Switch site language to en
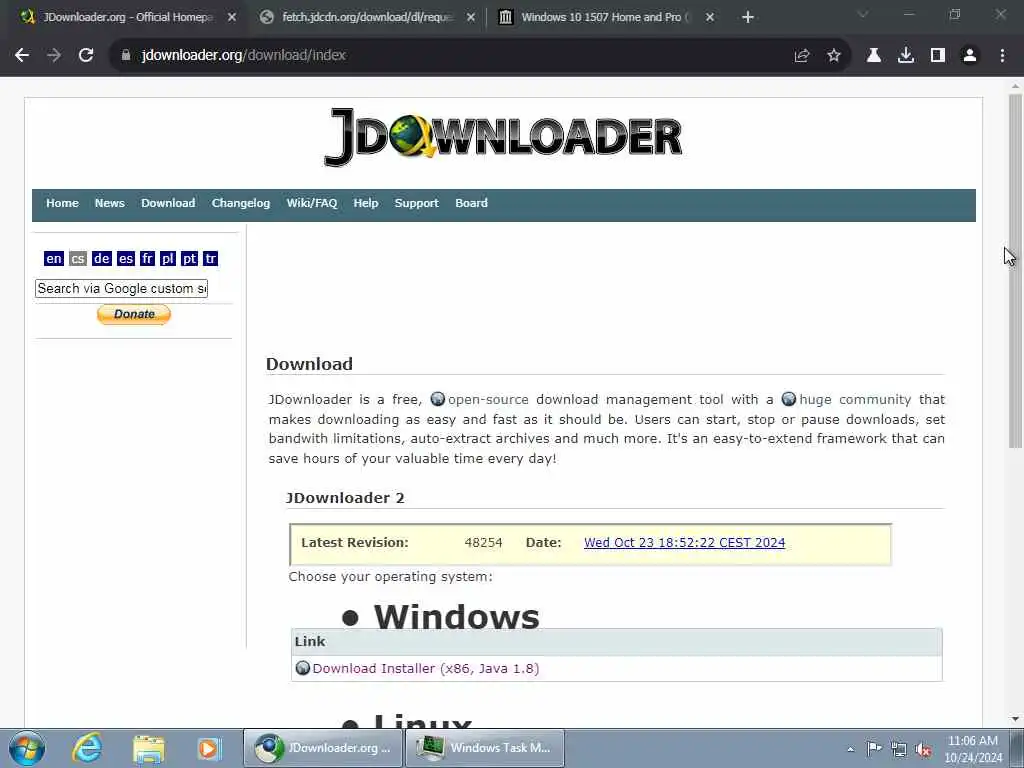Screen dimensions: 1024x768 54,259
